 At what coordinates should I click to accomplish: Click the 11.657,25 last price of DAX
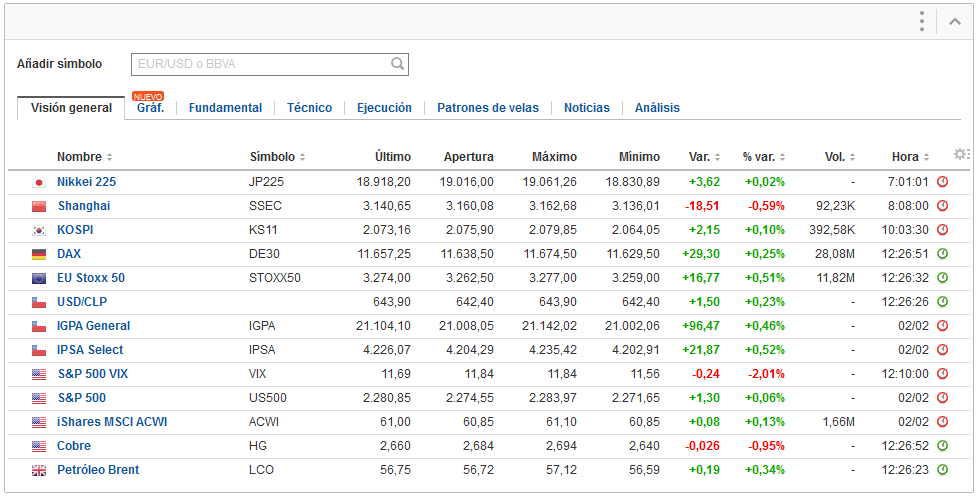(384, 254)
